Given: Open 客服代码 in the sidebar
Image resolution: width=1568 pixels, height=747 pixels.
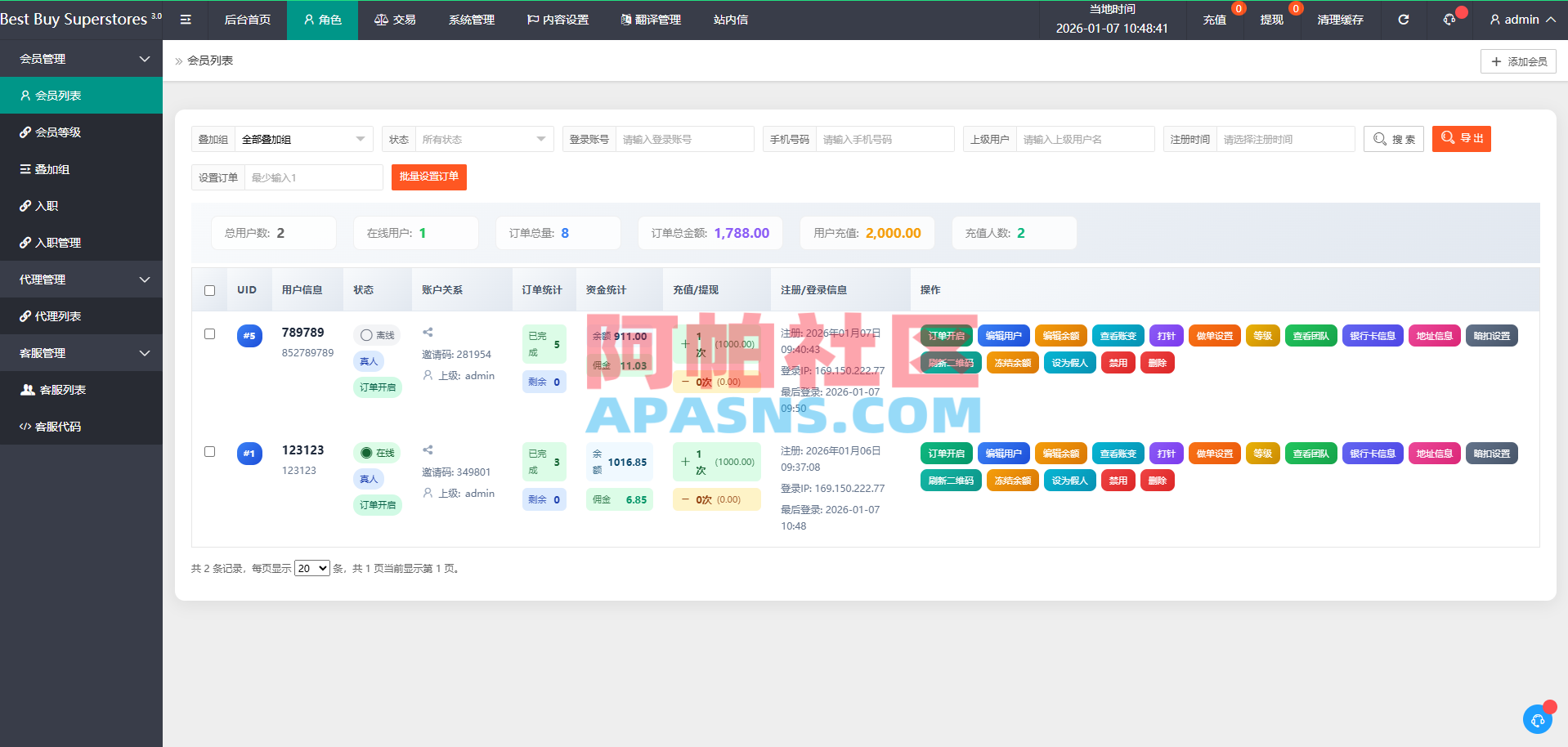Looking at the screenshot, I should pyautogui.click(x=81, y=426).
